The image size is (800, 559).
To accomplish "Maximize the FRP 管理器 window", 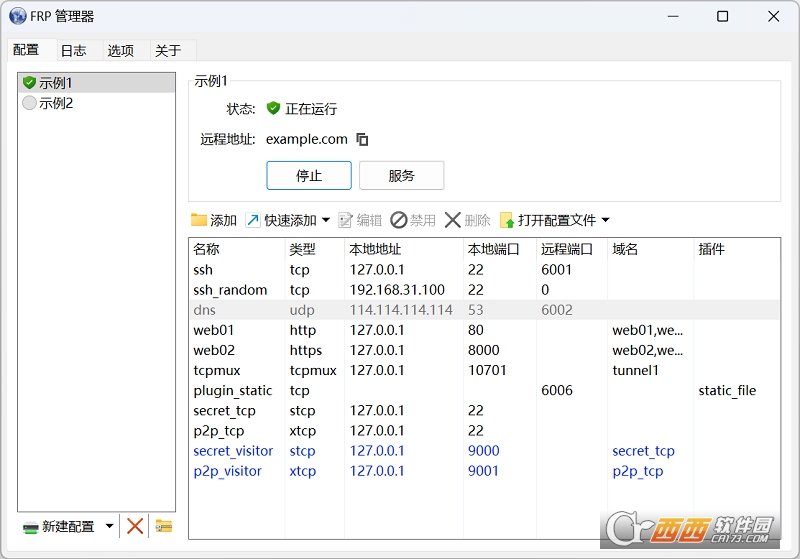I will click(x=722, y=16).
